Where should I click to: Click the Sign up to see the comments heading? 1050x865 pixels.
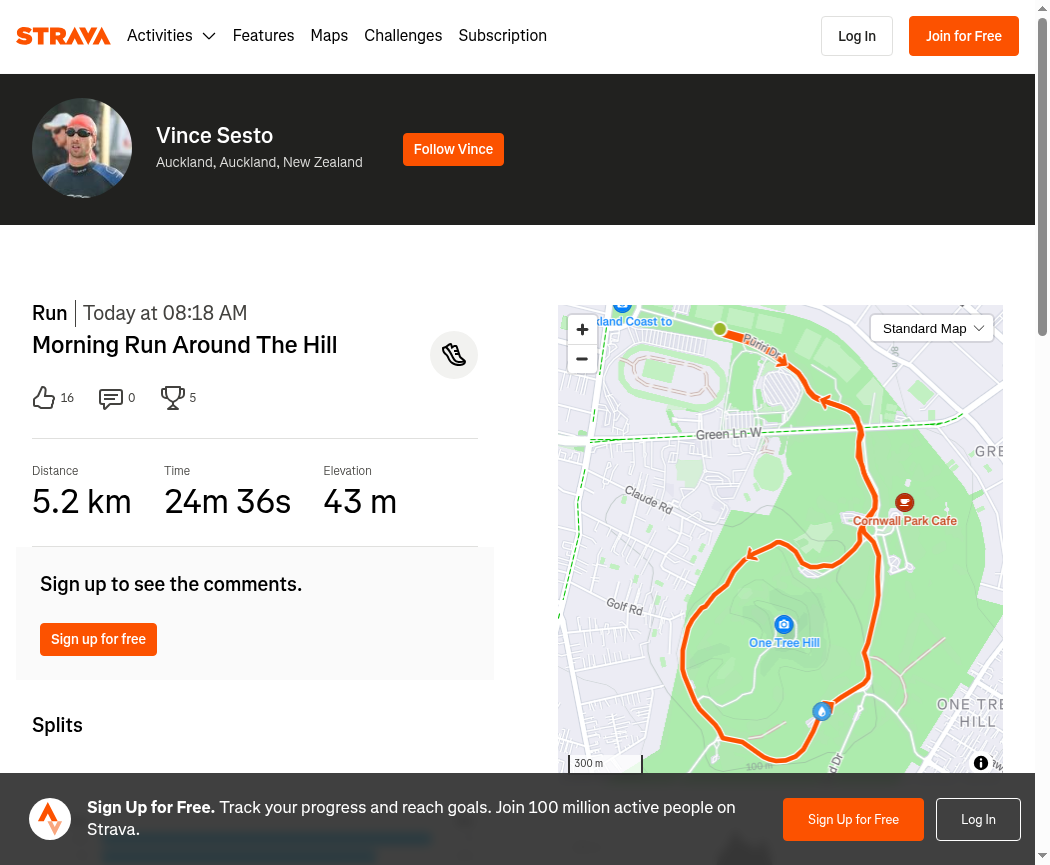point(171,584)
